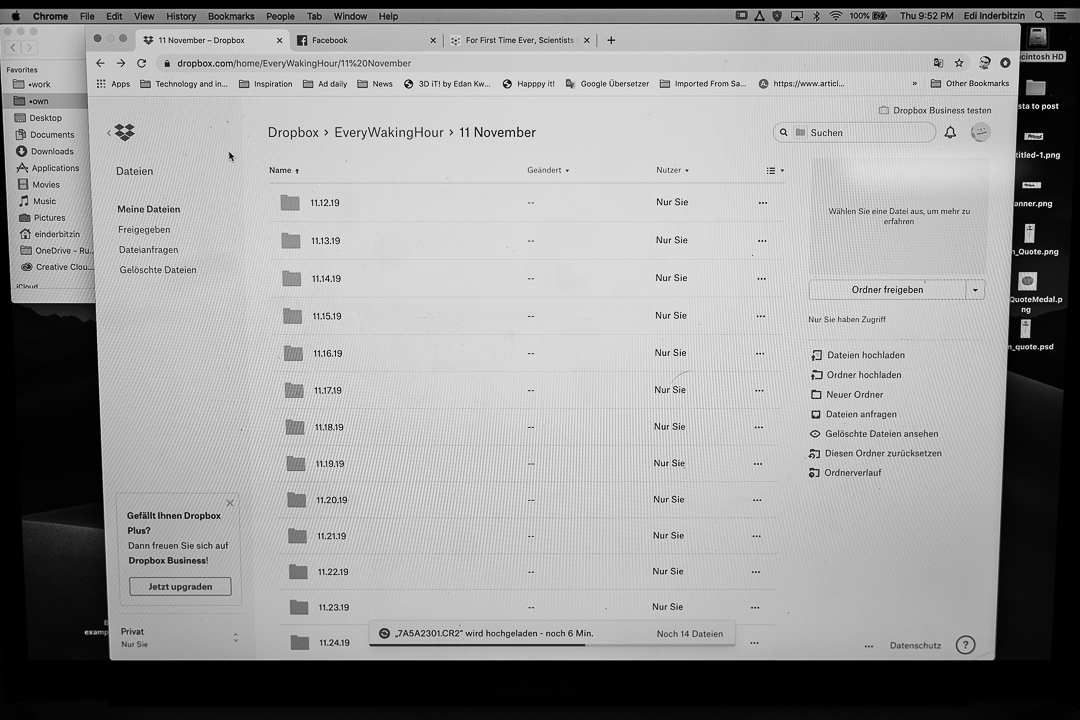
Task: Open the Nutzer column dropdown
Action: [672, 170]
